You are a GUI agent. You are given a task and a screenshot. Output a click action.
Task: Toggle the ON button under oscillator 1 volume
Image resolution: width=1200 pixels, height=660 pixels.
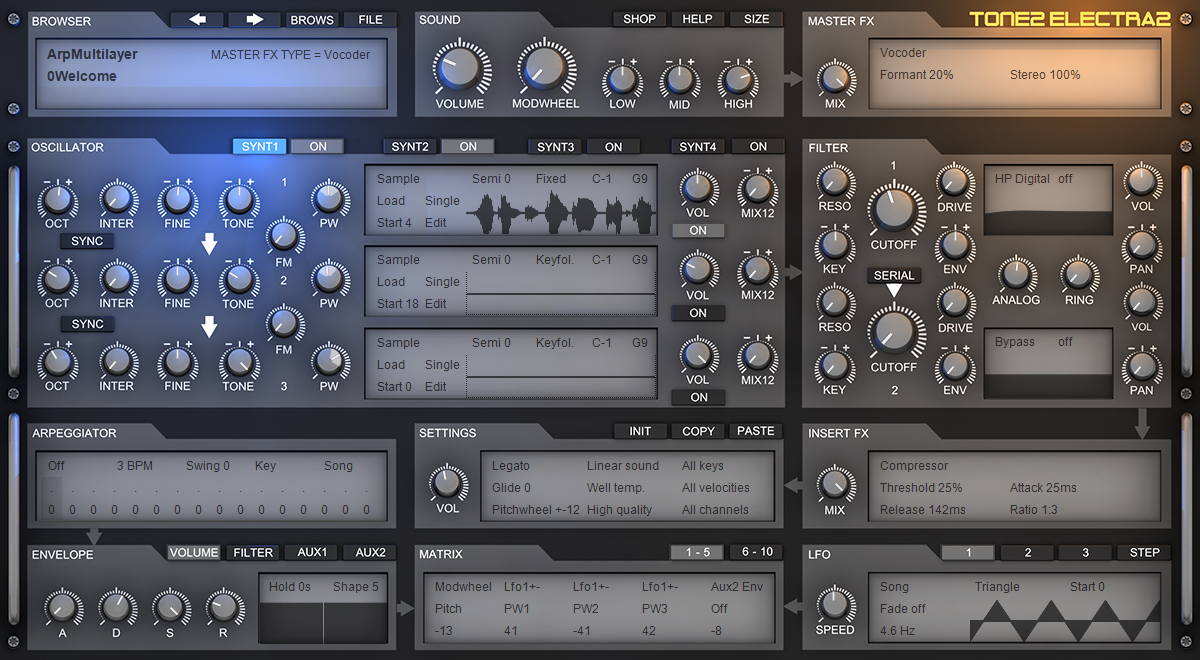698,230
